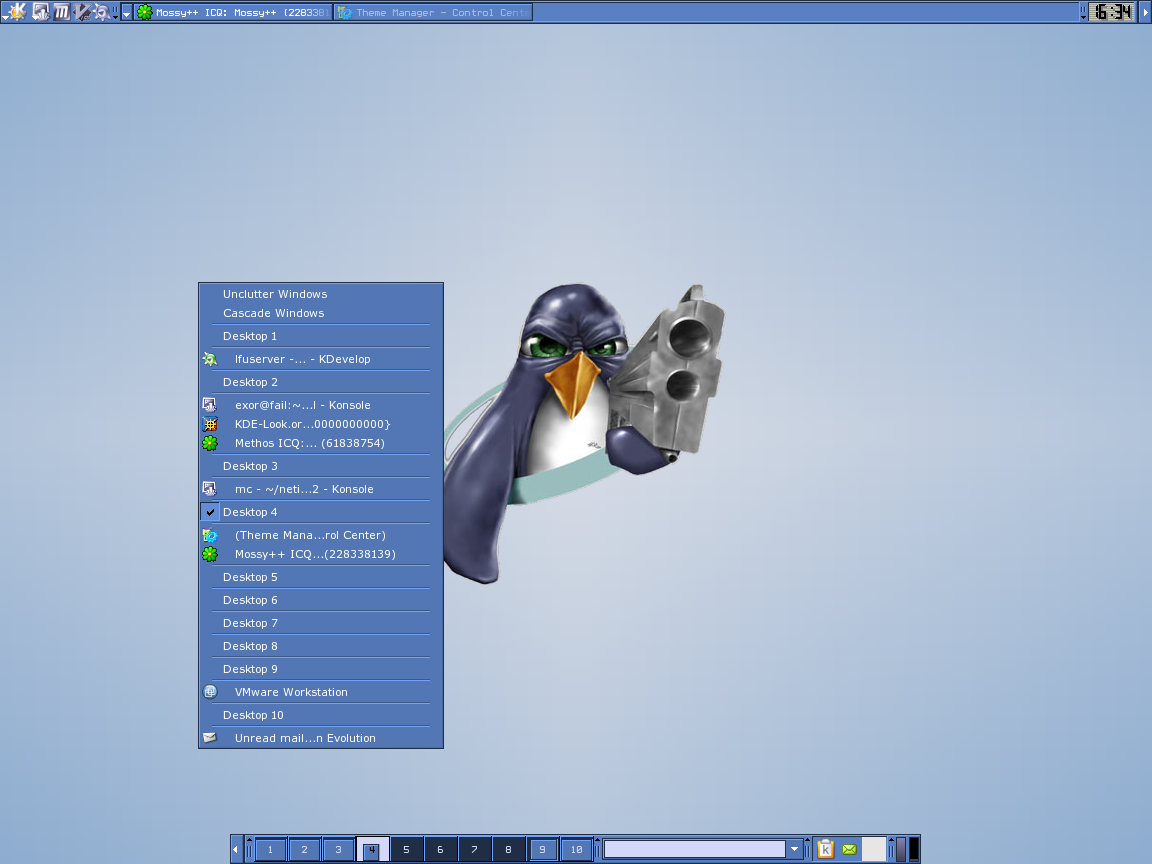Open the KDE-Look.or... window entry

point(321,424)
